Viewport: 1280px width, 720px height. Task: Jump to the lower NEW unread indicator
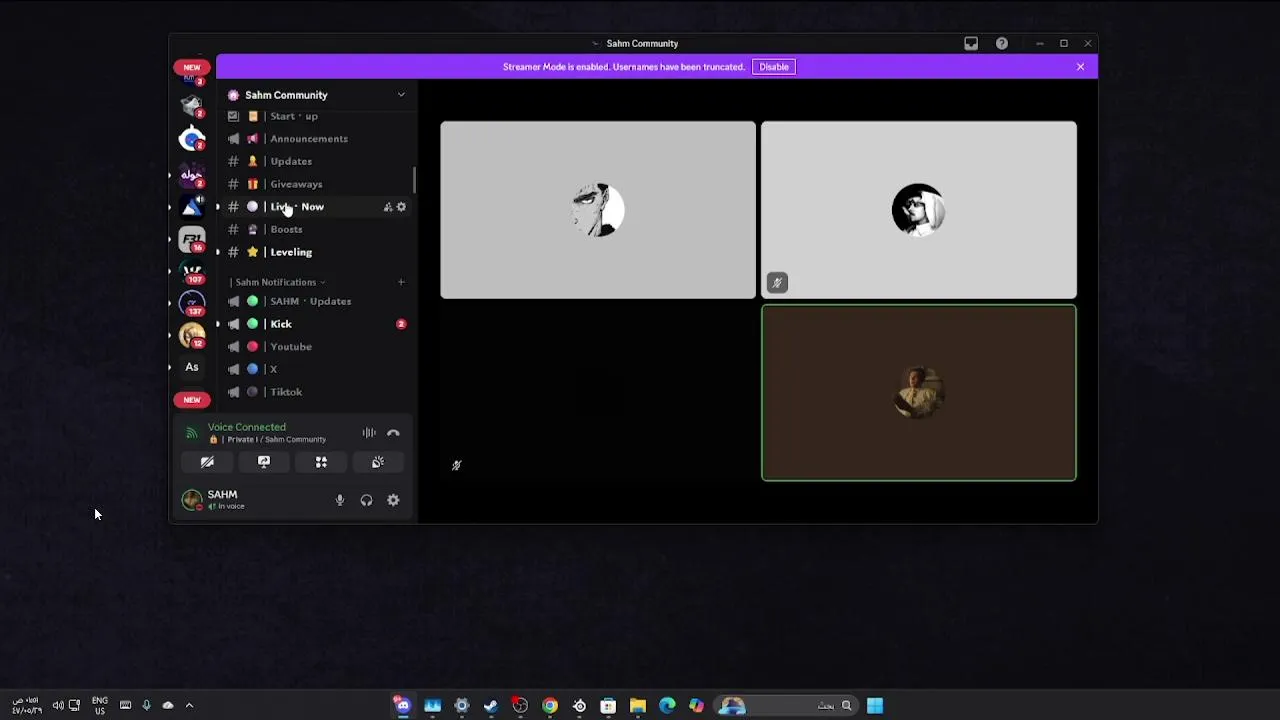pyautogui.click(x=192, y=400)
